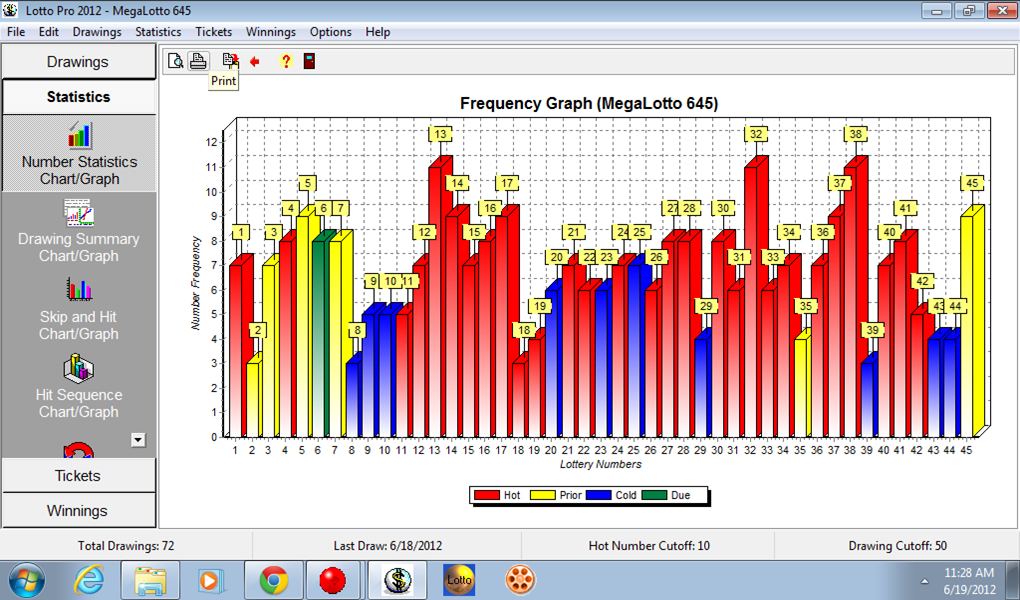Click 'Drawing Cutoff: 50' status entry
The width and height of the screenshot is (1020, 600).
point(898,546)
